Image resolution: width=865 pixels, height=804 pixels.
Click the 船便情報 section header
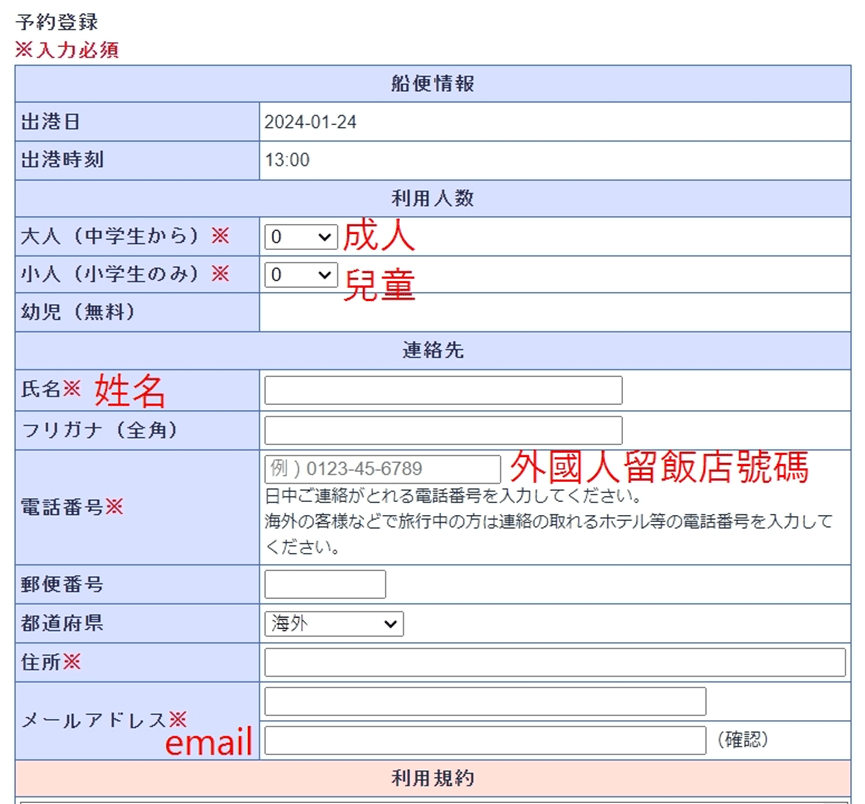click(x=433, y=84)
